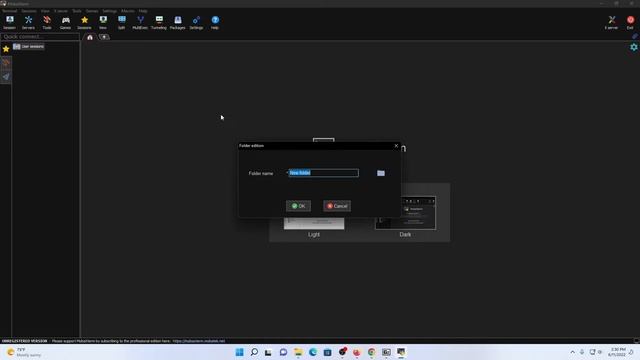Open the clock and date panel
Image resolution: width=640 pixels, height=360 pixels.
617,352
